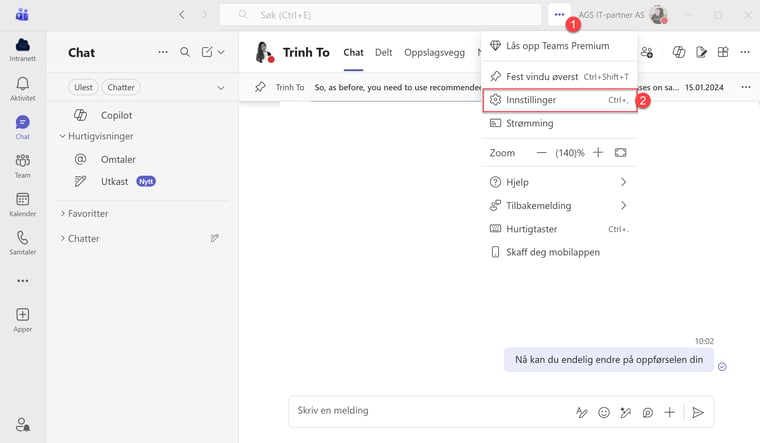Viewport: 760px width, 443px height.
Task: Expand the Favoritter section
Action: (x=62, y=213)
